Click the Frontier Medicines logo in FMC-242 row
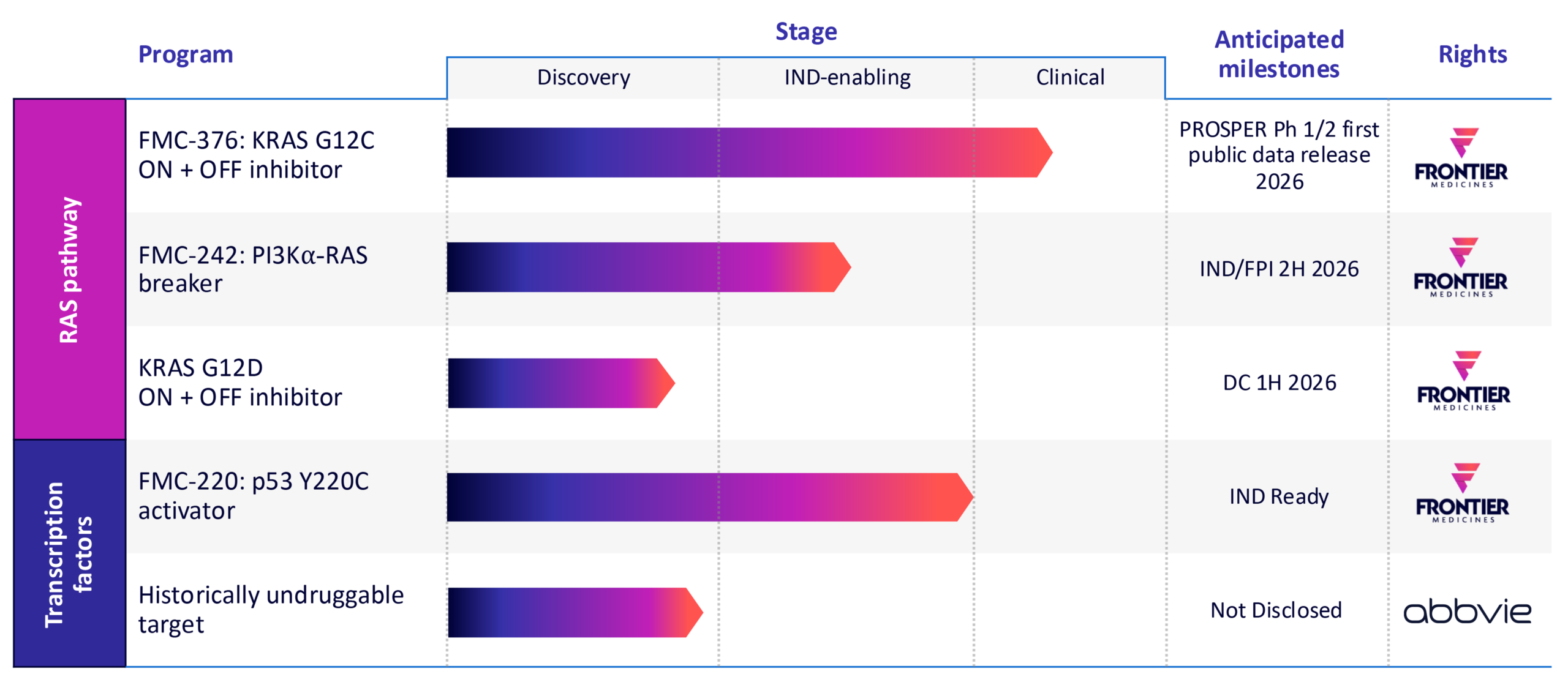1568x685 pixels. (1460, 268)
